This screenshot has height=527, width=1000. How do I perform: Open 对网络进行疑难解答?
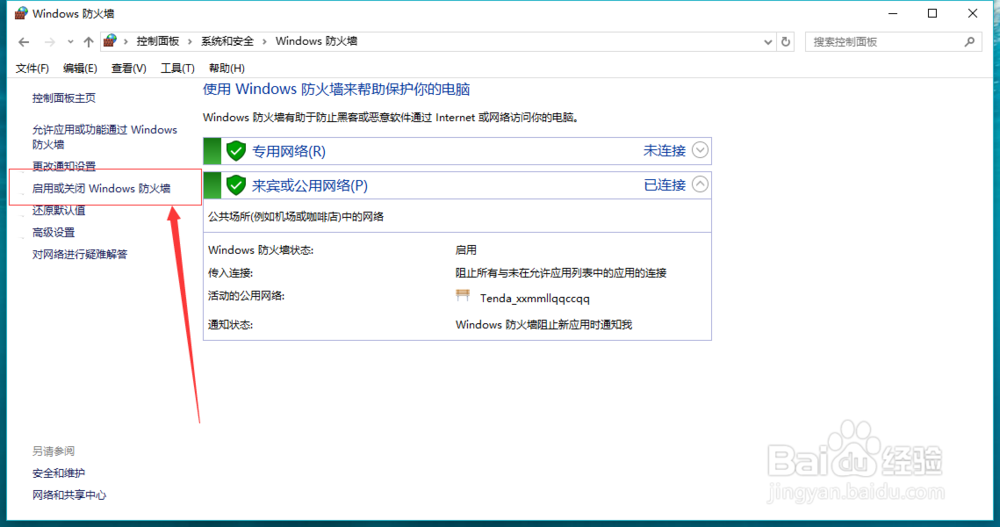tap(80, 254)
